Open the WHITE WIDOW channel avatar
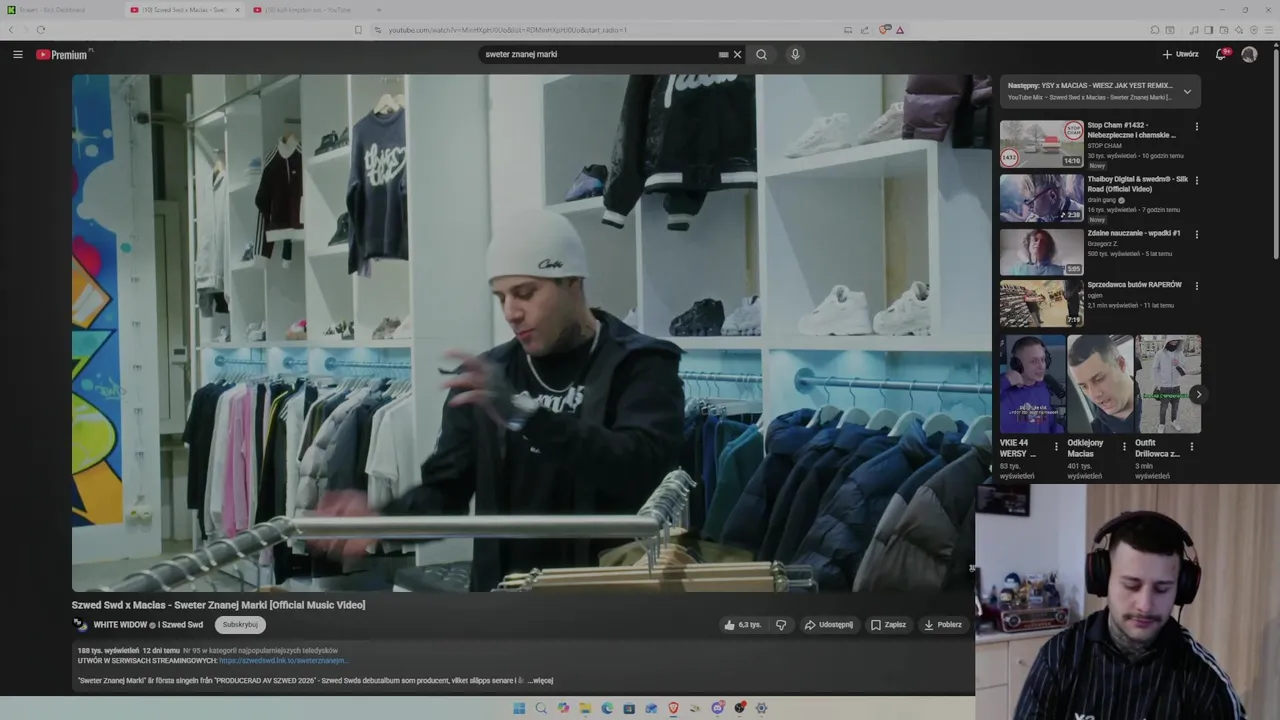The height and width of the screenshot is (720, 1280). [80, 624]
